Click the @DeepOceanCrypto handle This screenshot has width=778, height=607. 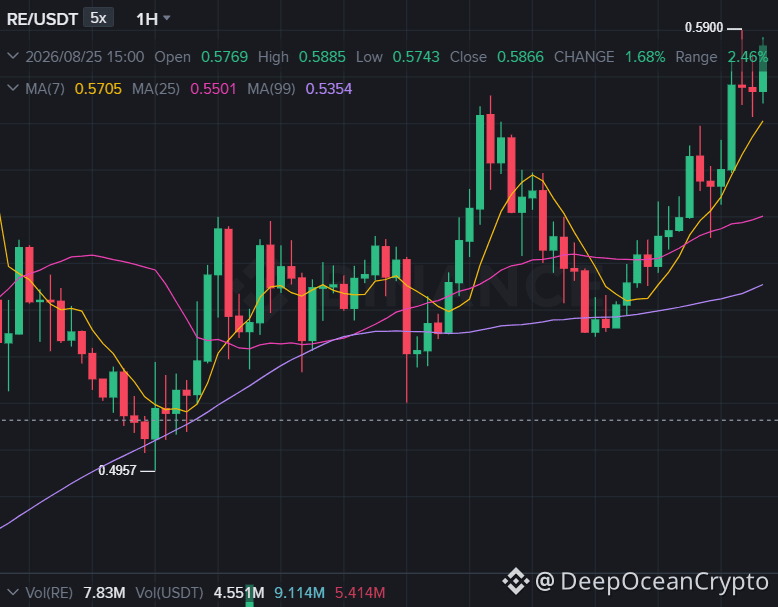click(x=652, y=581)
